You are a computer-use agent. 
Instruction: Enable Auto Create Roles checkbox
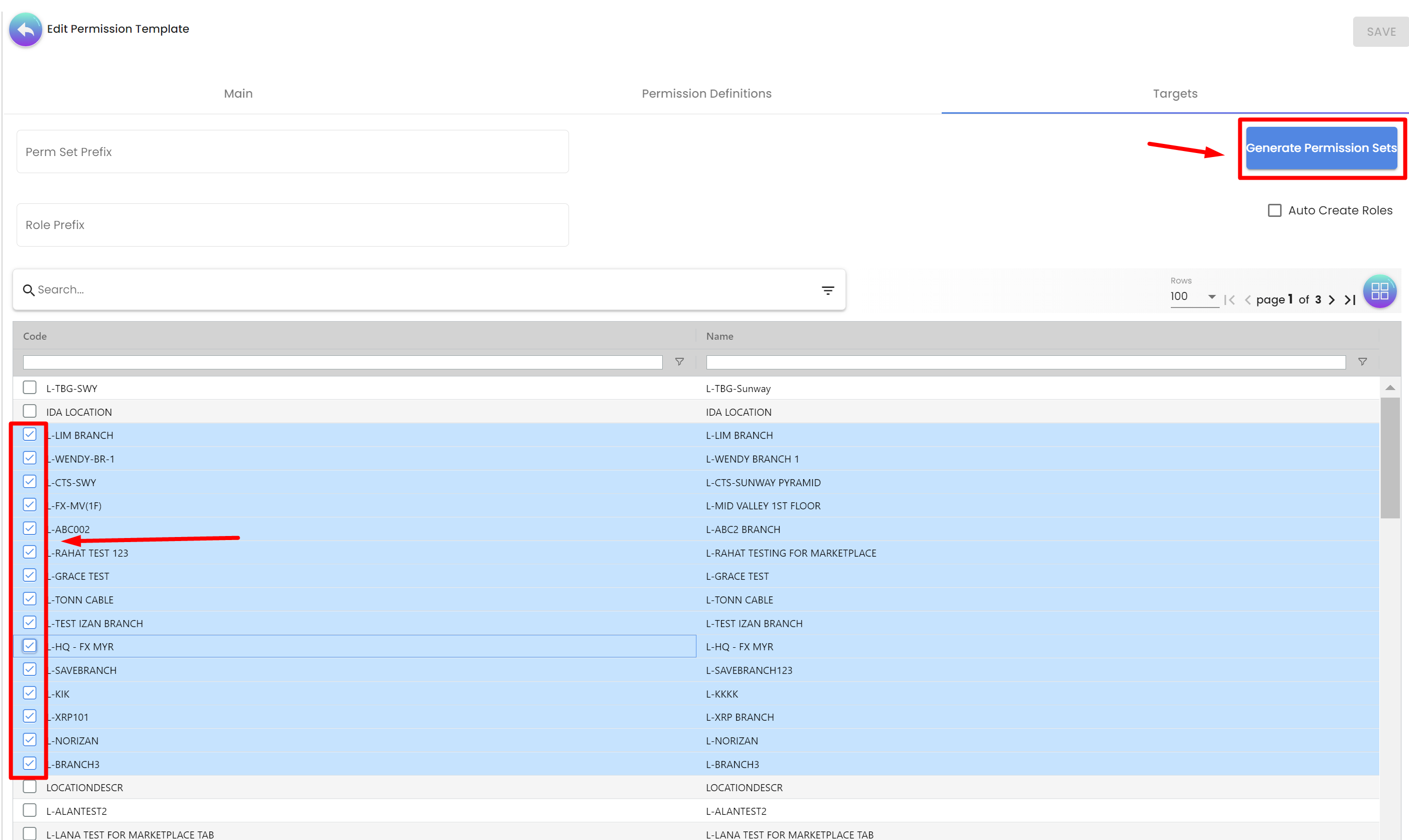pos(1274,210)
